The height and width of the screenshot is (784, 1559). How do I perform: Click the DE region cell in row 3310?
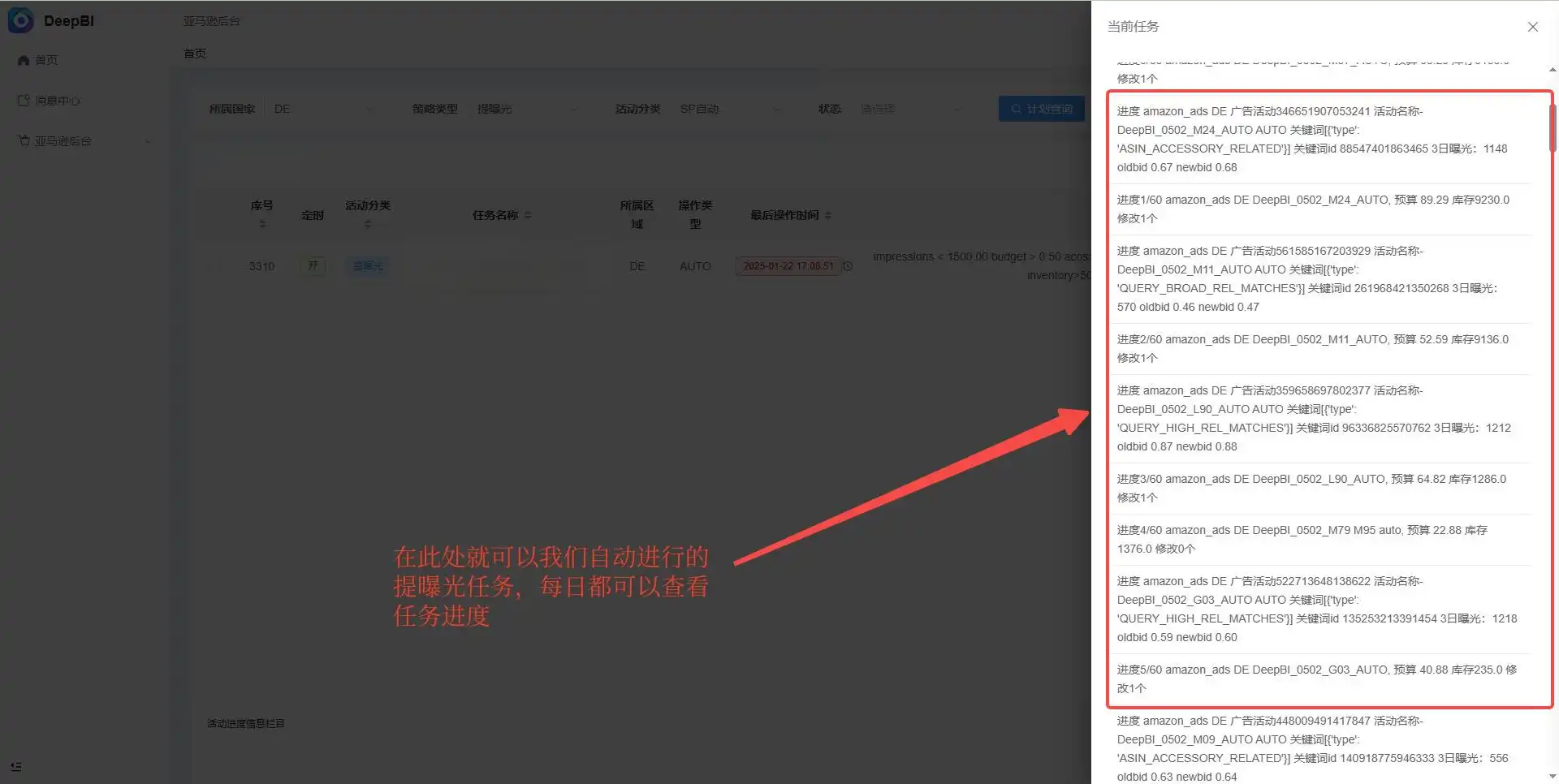coord(637,266)
